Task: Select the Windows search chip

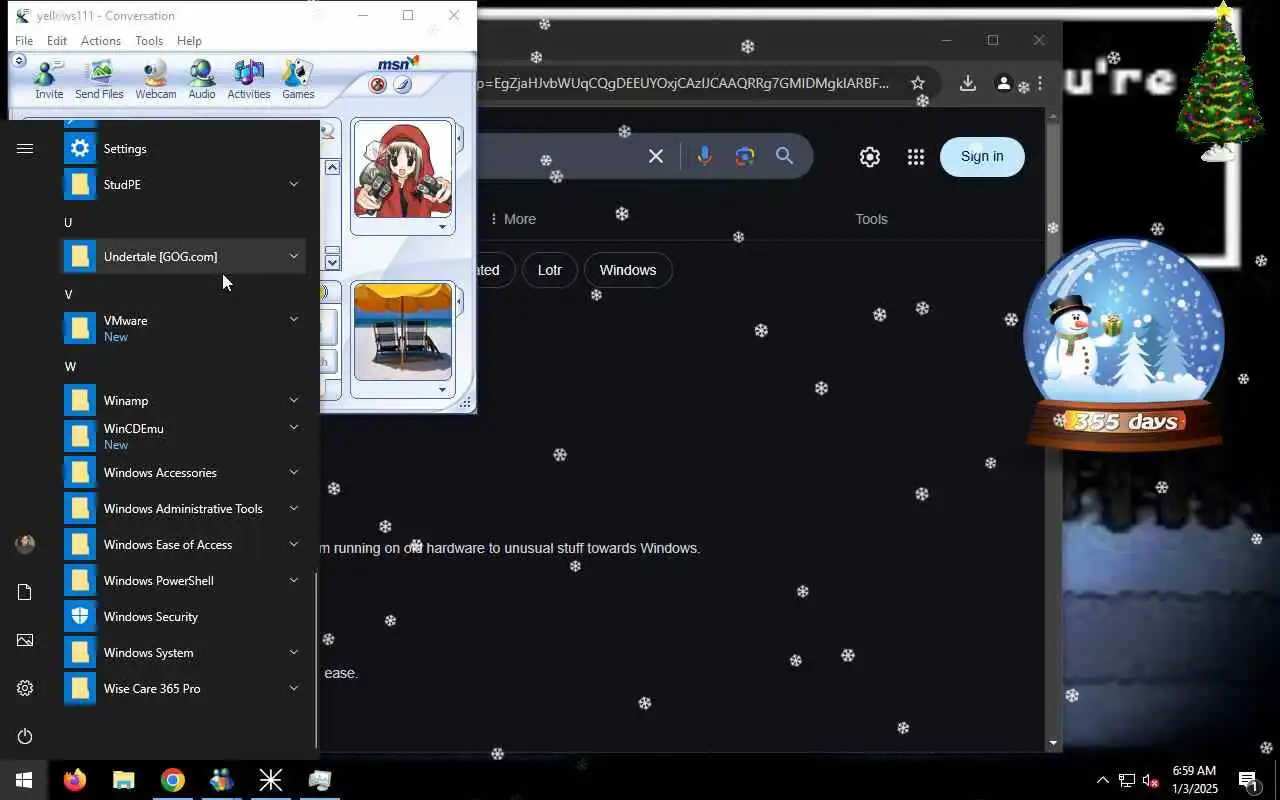Action: 628,270
